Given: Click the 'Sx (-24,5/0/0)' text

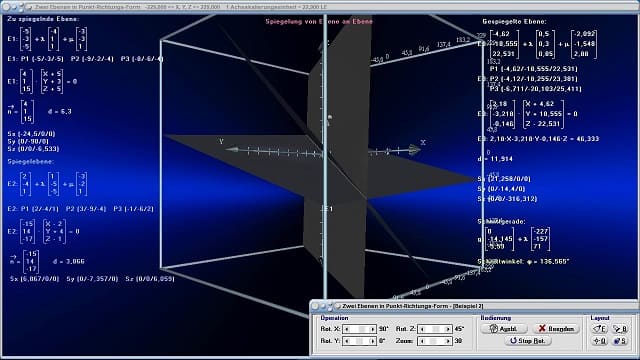Looking at the screenshot, I should click(x=31, y=134).
